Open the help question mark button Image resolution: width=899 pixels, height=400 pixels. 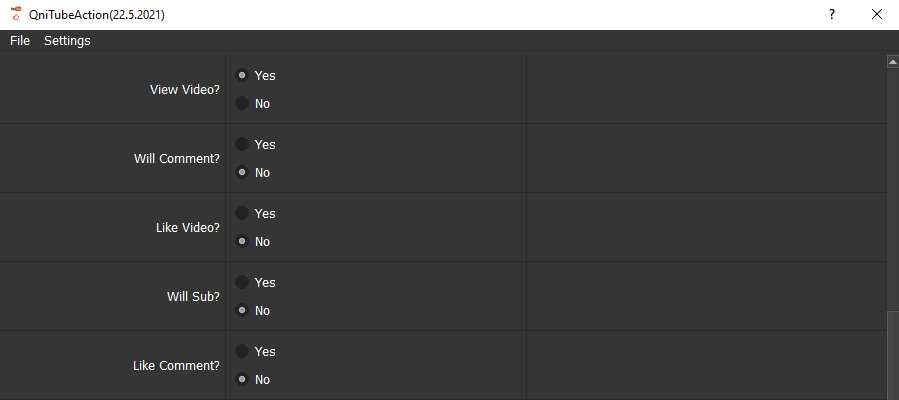click(x=831, y=14)
